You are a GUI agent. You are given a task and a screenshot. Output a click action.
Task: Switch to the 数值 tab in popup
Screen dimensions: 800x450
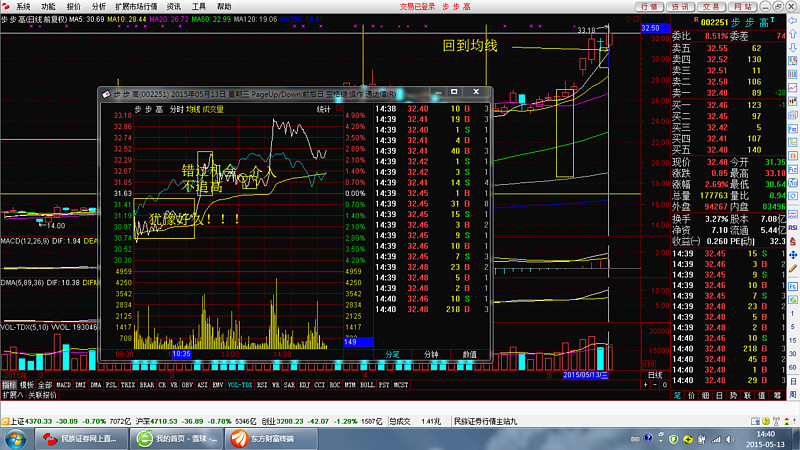pos(468,354)
